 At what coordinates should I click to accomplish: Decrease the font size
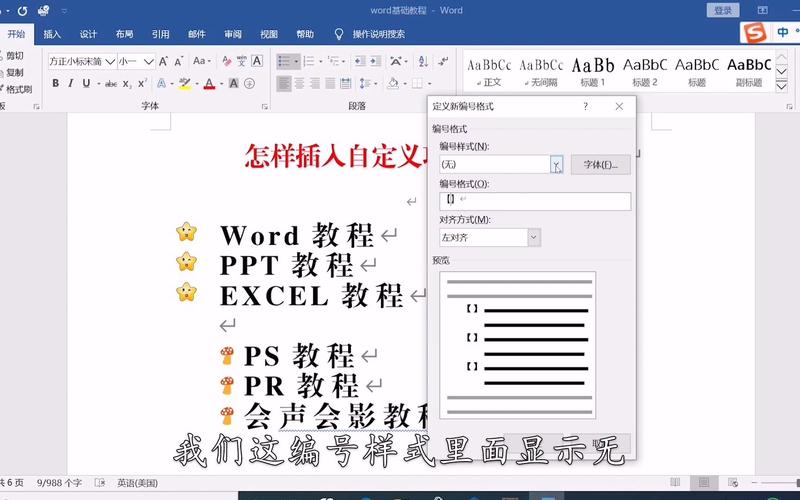(x=179, y=62)
